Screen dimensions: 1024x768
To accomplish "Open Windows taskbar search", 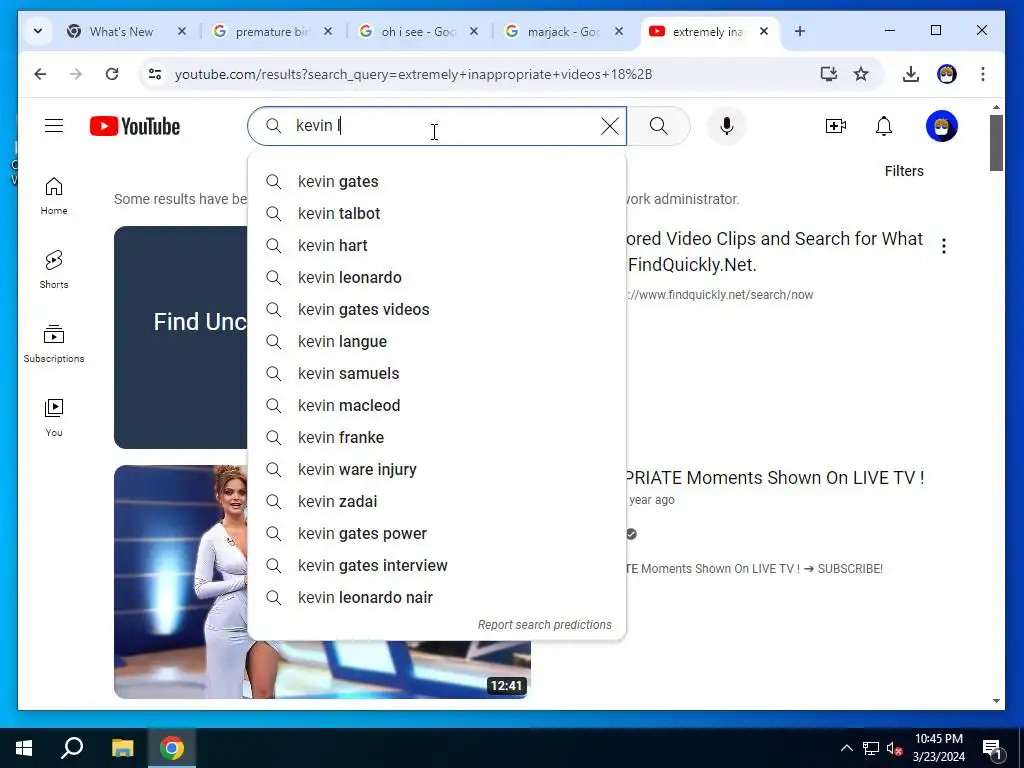I will point(72,748).
